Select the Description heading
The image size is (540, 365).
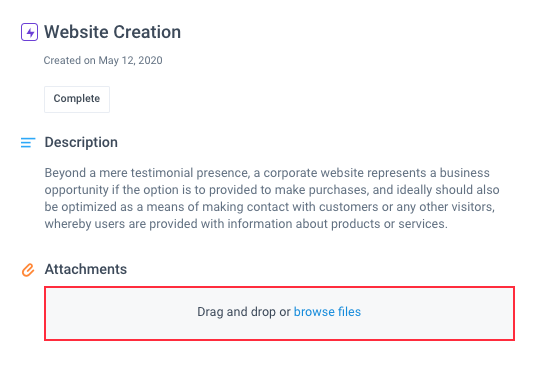click(81, 142)
